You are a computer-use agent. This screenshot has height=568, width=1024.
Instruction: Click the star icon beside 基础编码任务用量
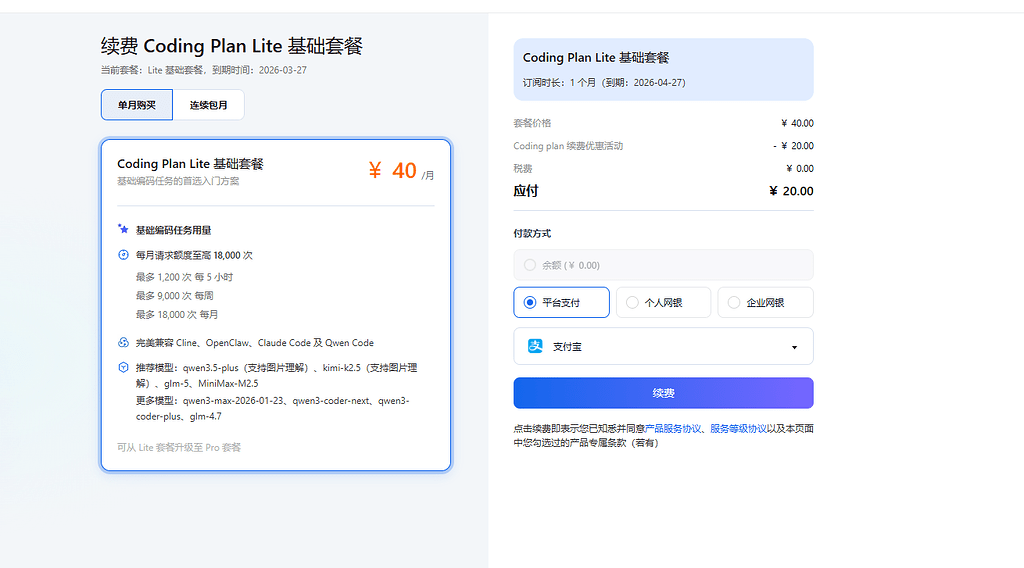click(x=123, y=229)
